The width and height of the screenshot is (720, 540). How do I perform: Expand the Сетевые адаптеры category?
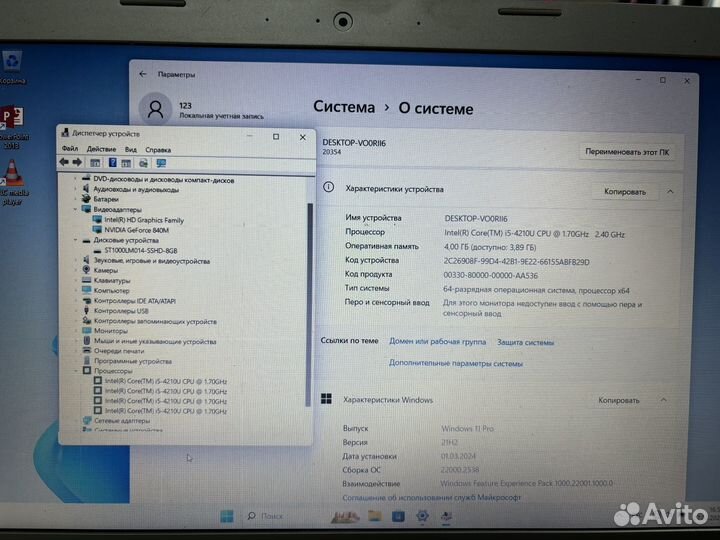coord(75,420)
